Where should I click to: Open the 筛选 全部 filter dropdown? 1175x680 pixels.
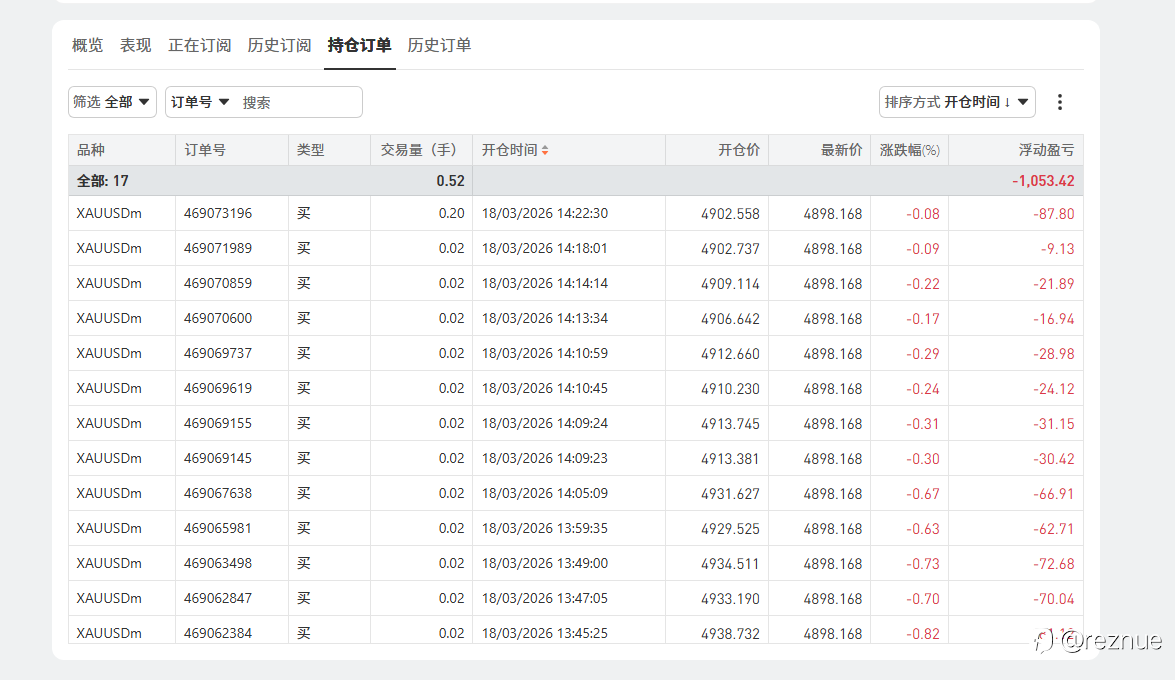tap(112, 102)
